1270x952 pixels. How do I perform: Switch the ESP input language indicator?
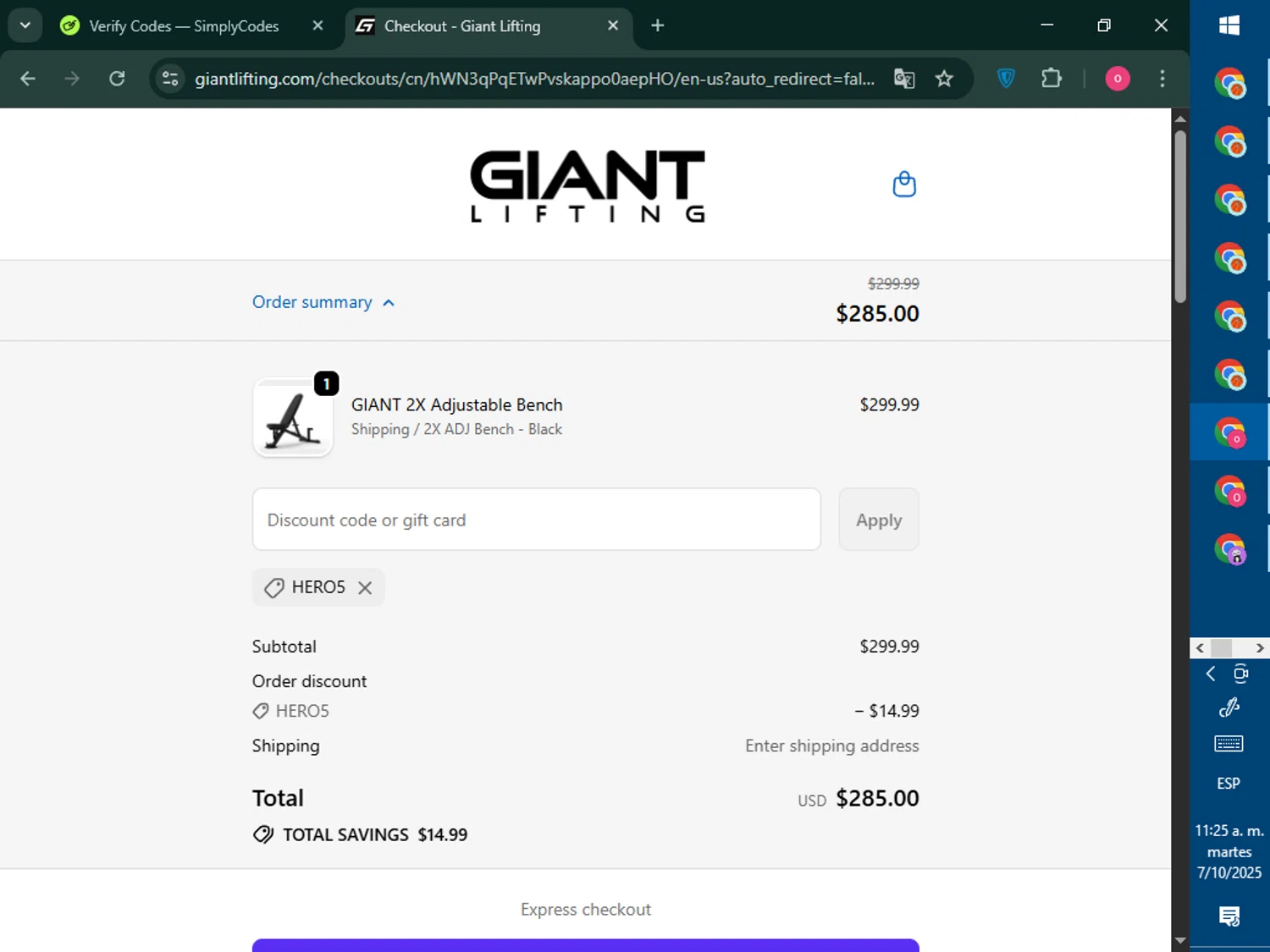pos(1229,784)
